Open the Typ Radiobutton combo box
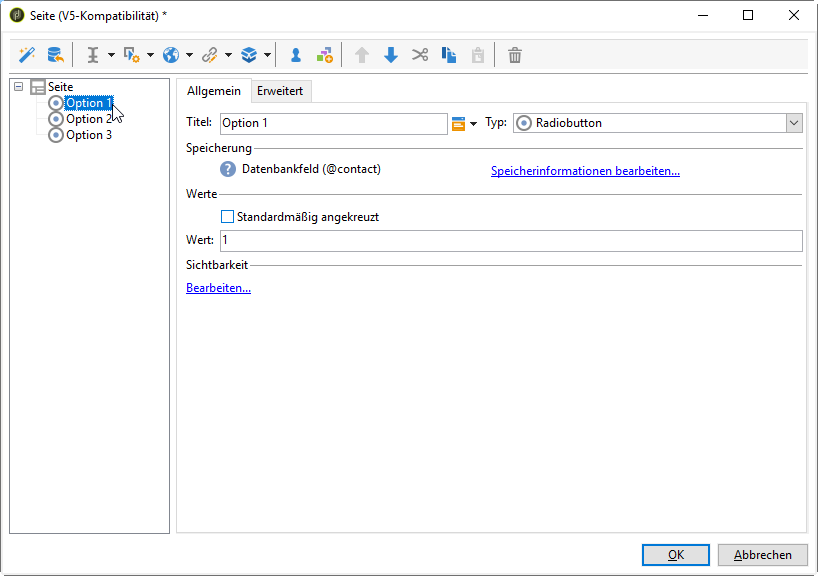 [658, 123]
